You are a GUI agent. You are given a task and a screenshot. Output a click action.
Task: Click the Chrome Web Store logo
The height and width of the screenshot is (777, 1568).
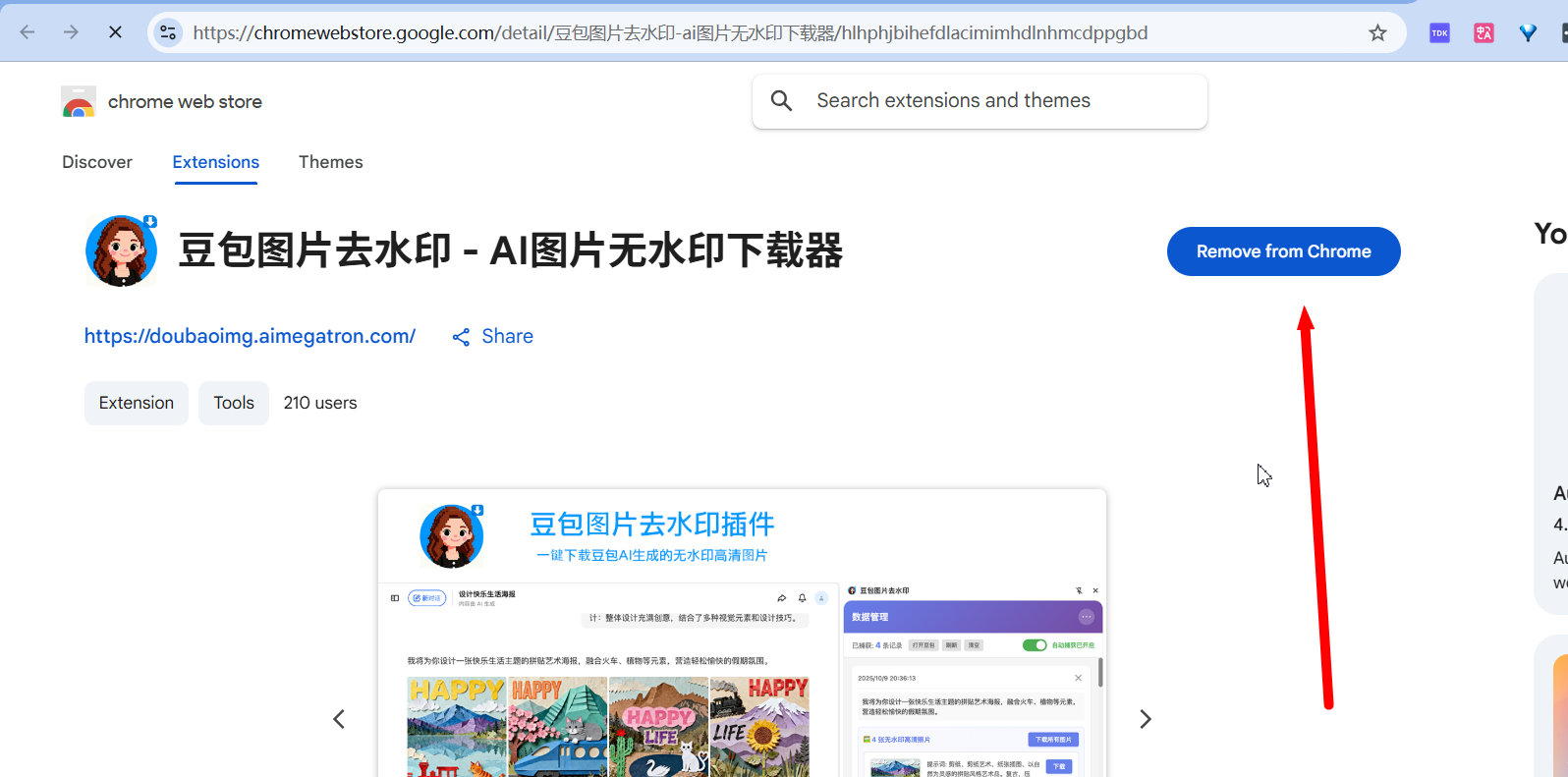click(x=79, y=102)
